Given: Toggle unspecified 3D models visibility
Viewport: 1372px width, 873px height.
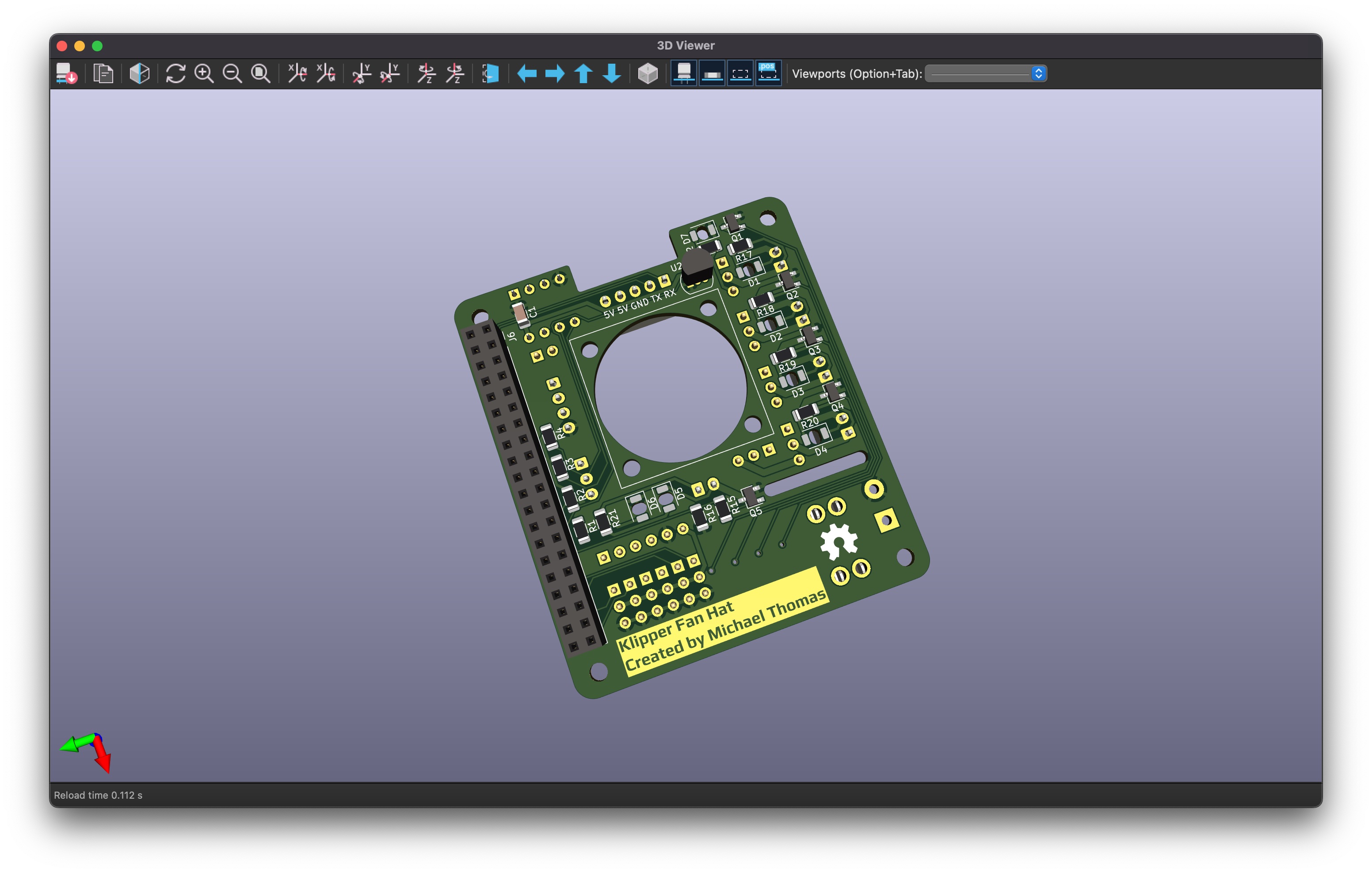Looking at the screenshot, I should click(x=741, y=73).
